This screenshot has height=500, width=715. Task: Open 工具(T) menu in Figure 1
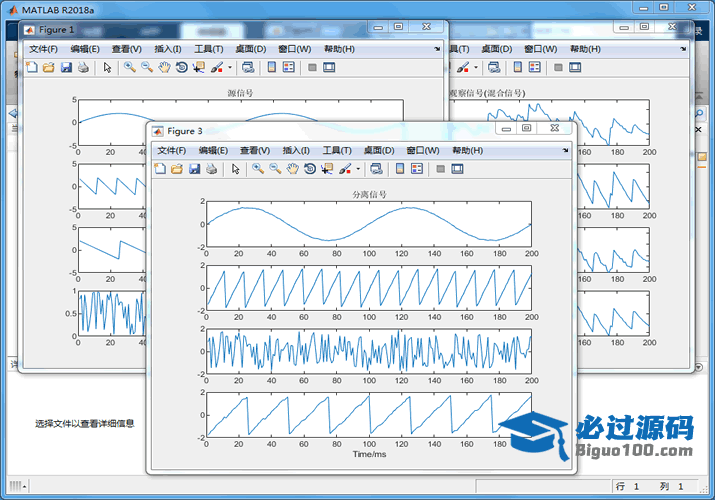pyautogui.click(x=208, y=48)
